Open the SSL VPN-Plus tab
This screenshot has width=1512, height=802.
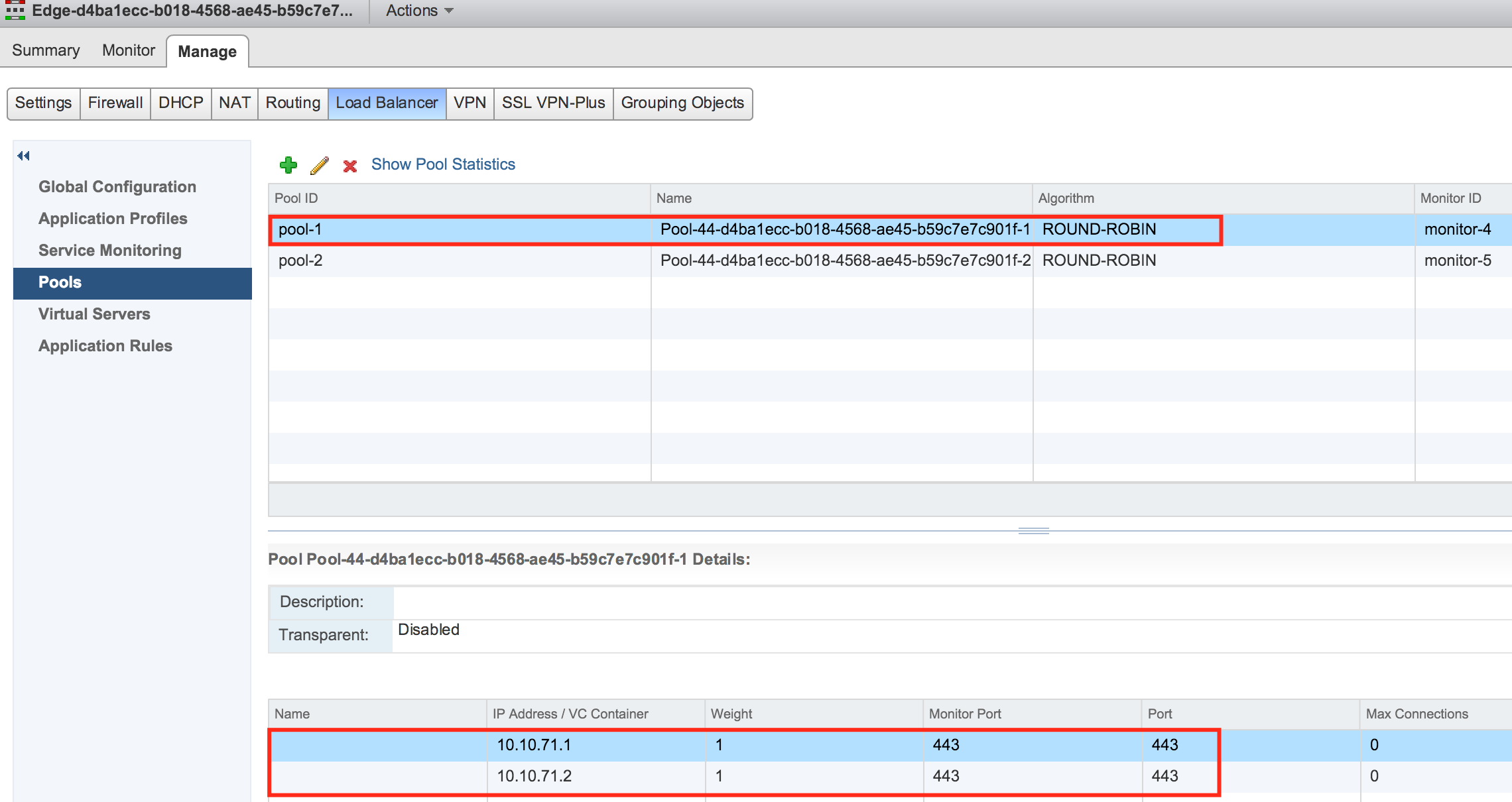pyautogui.click(x=553, y=103)
